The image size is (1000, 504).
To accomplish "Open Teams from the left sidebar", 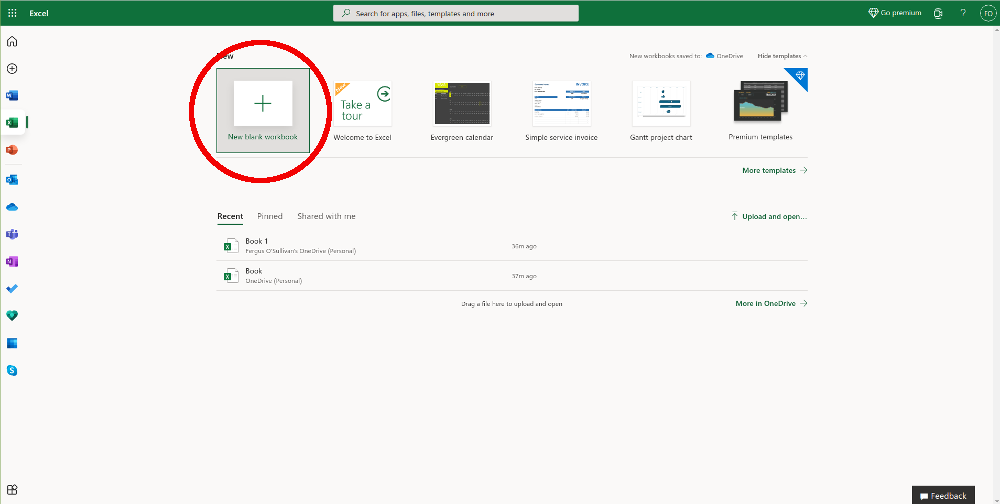I will 12,234.
